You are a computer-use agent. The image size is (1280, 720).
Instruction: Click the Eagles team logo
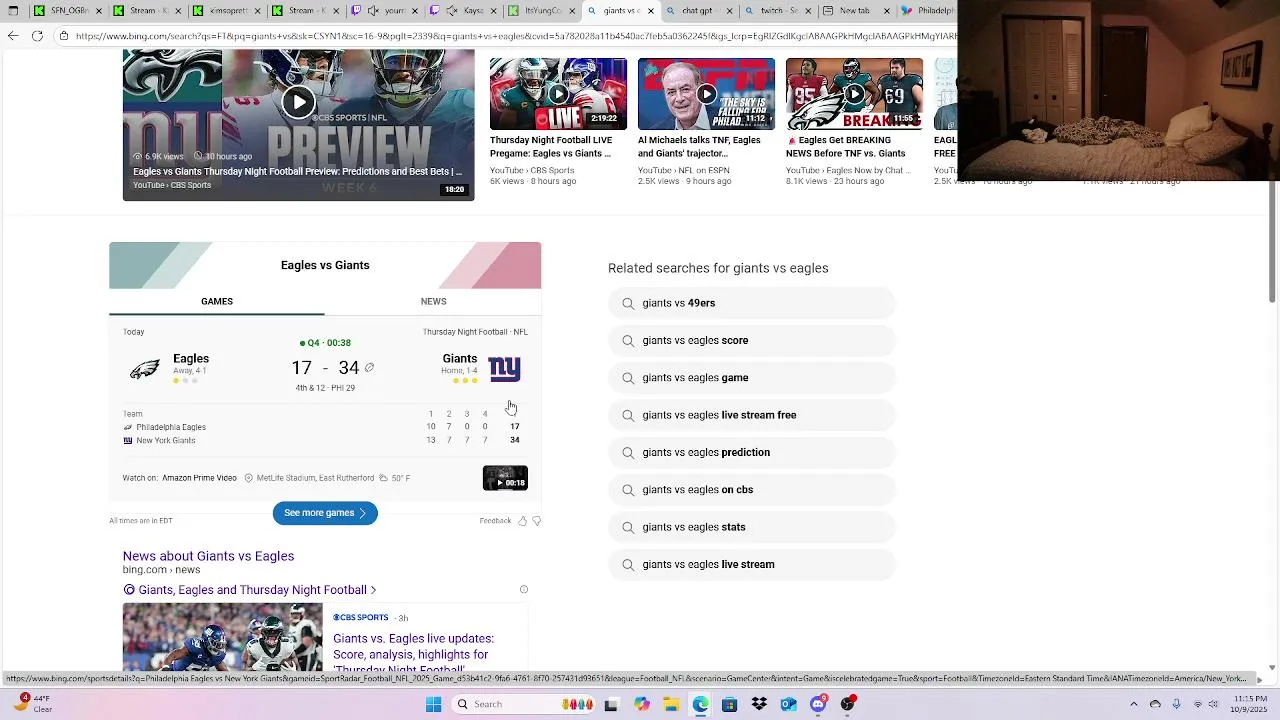click(145, 369)
